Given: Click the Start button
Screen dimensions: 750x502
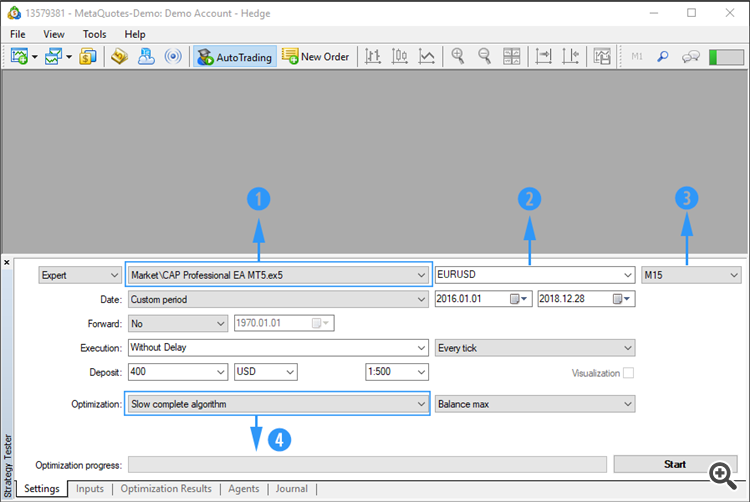Looking at the screenshot, I should [x=675, y=464].
